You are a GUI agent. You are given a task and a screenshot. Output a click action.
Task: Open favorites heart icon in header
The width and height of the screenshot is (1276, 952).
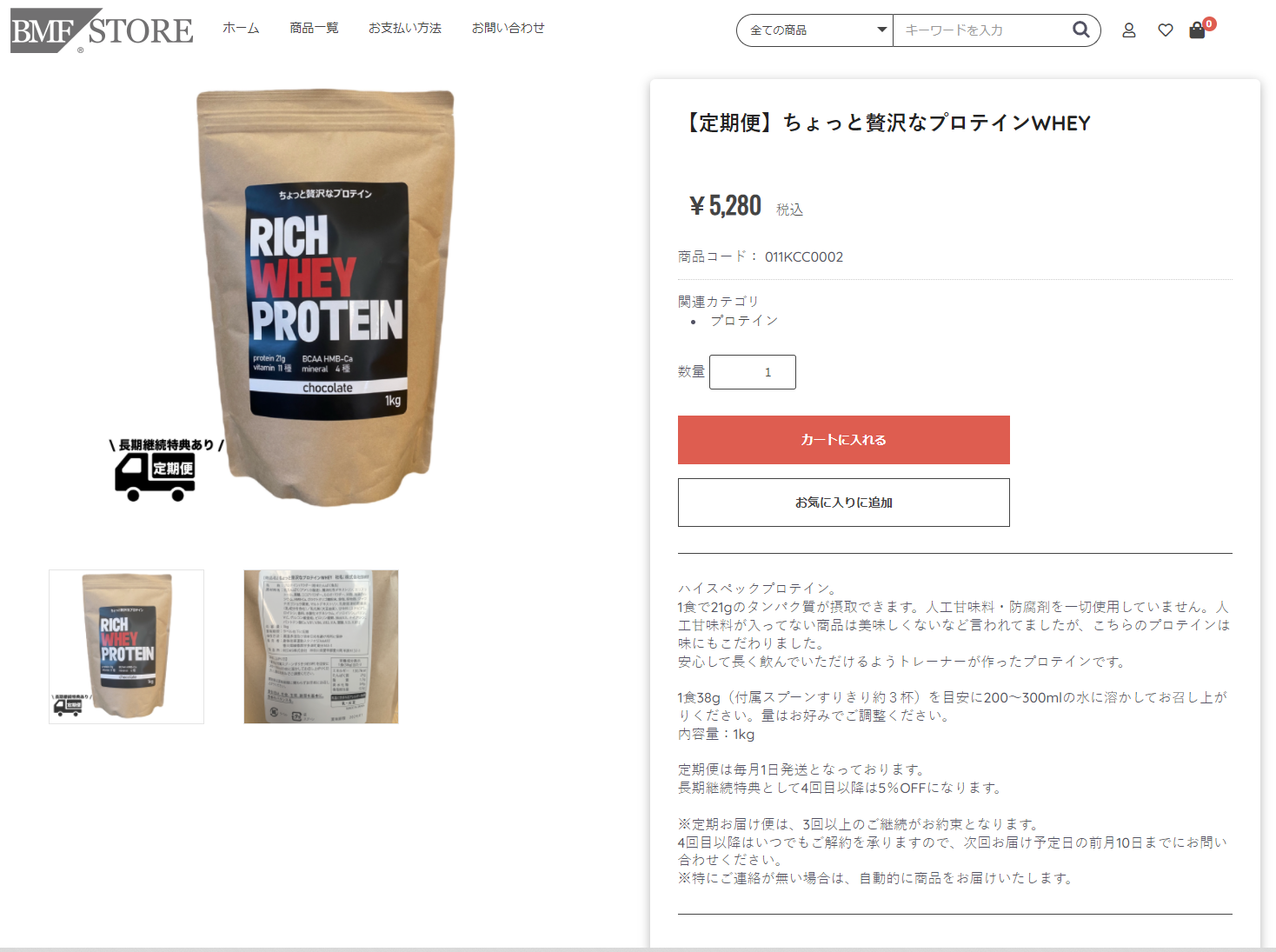click(x=1166, y=30)
